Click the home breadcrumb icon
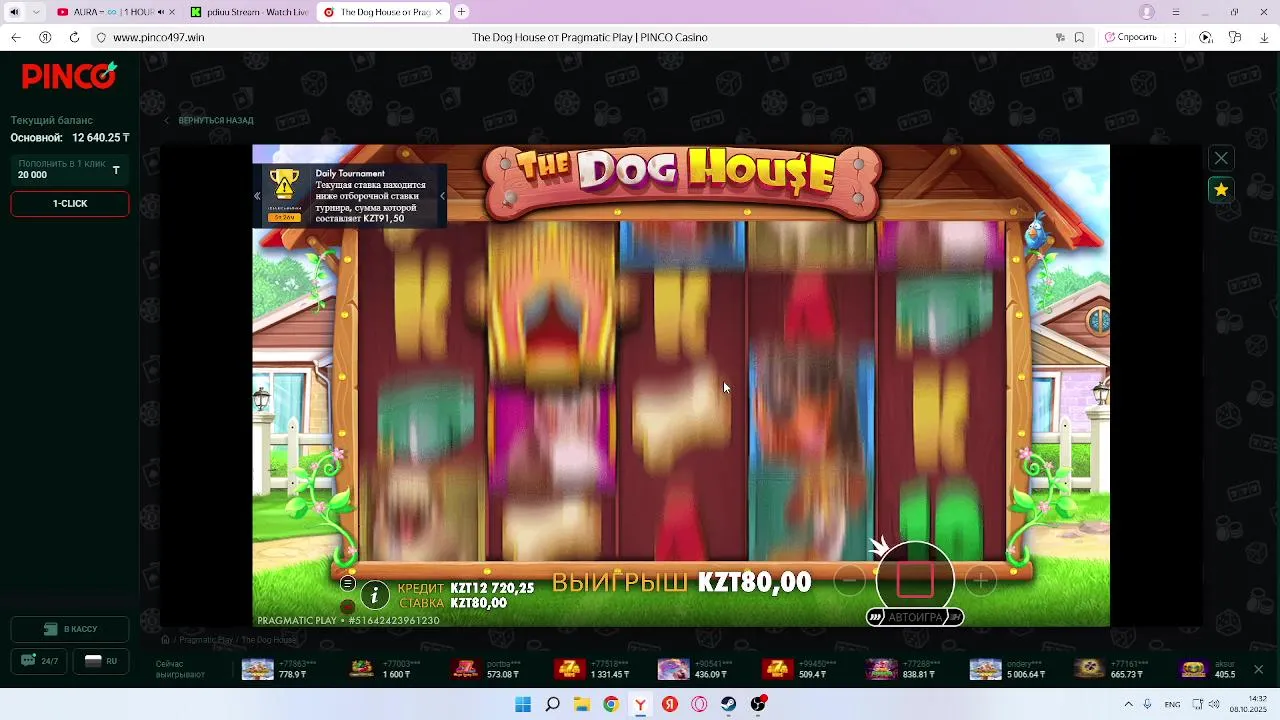Image resolution: width=1280 pixels, height=720 pixels. 166,640
